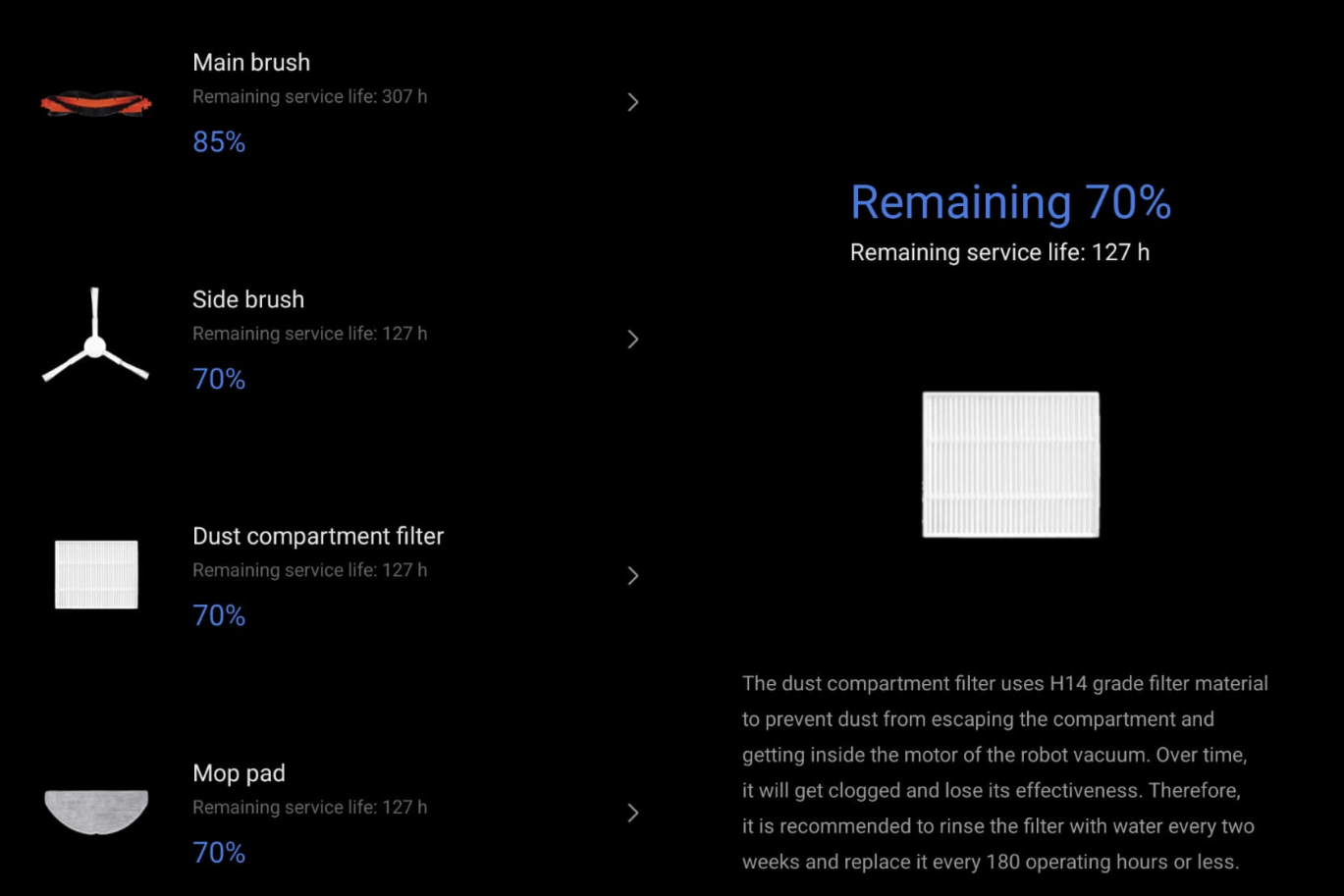1344x896 pixels.
Task: Click the gray Mop pad icon
Action: [x=96, y=812]
